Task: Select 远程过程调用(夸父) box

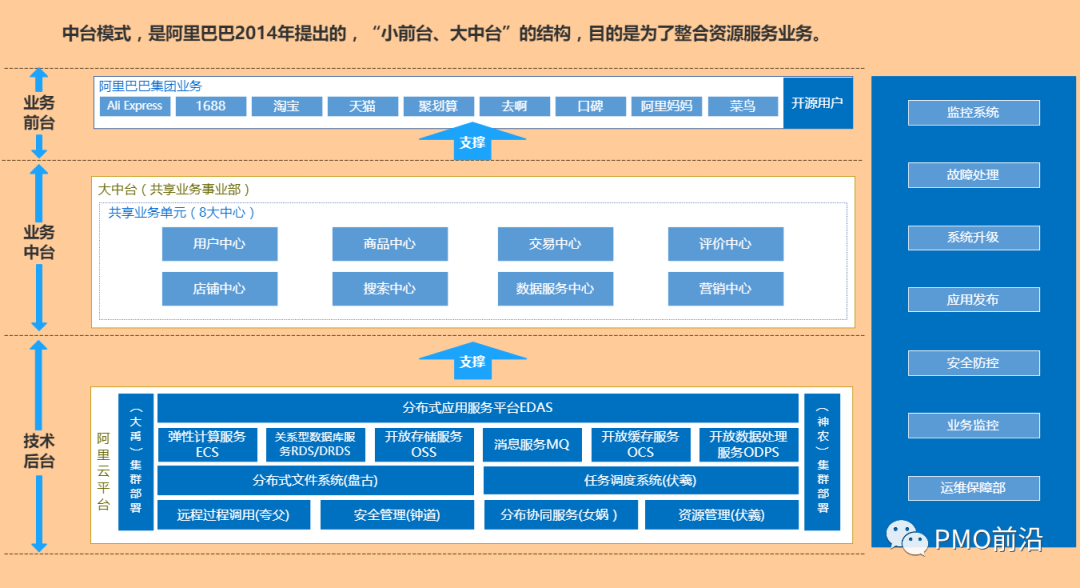Action: click(233, 515)
